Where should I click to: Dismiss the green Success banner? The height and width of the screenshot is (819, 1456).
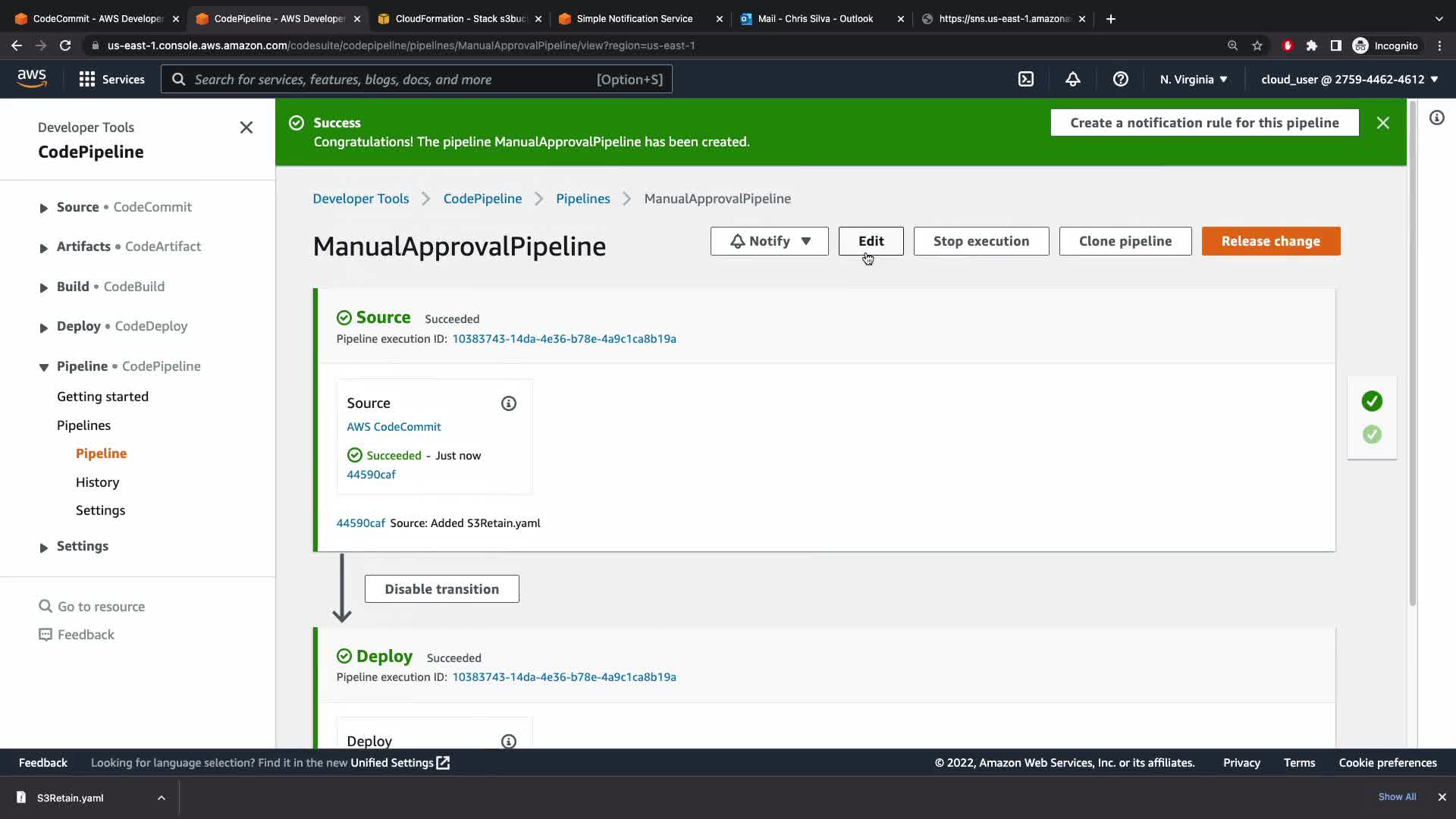click(x=1382, y=123)
